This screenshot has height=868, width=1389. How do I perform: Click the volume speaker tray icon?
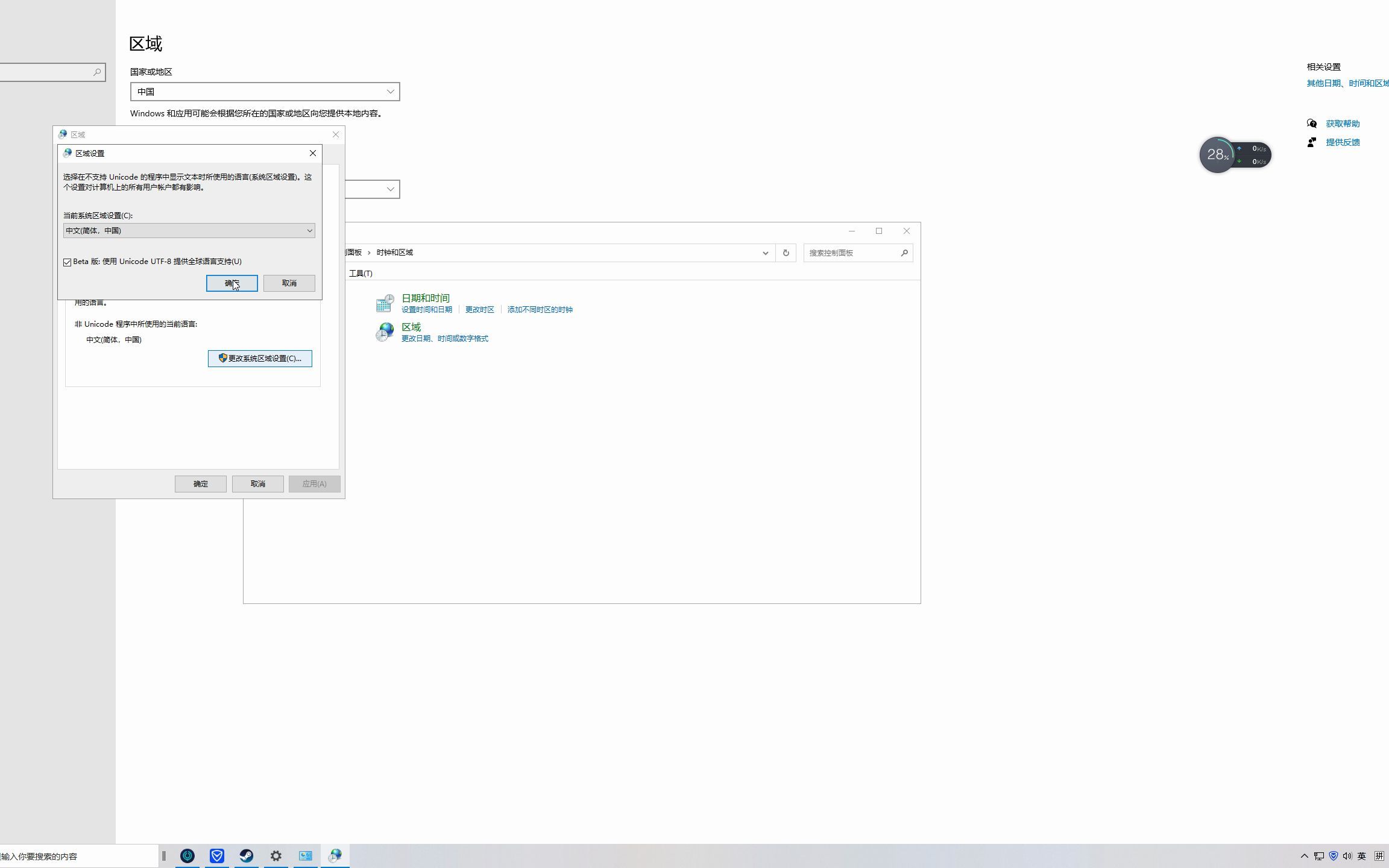coord(1347,856)
